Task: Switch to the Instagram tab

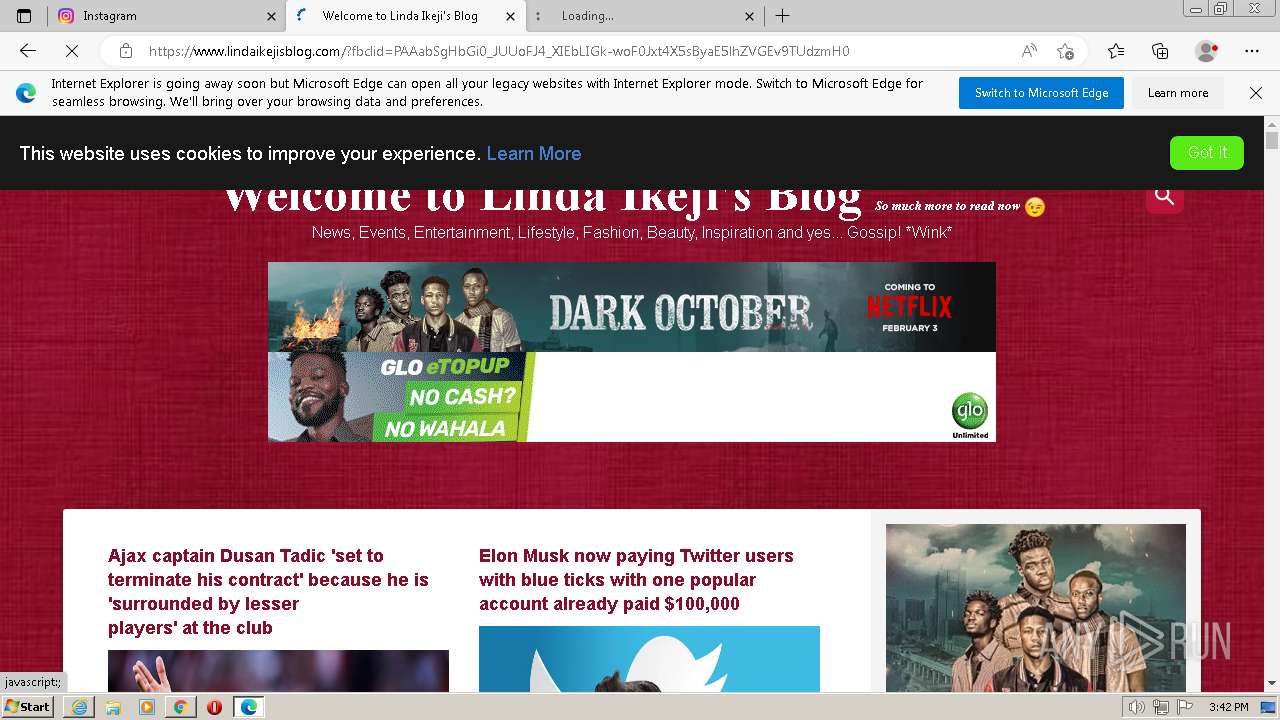Action: (x=167, y=16)
